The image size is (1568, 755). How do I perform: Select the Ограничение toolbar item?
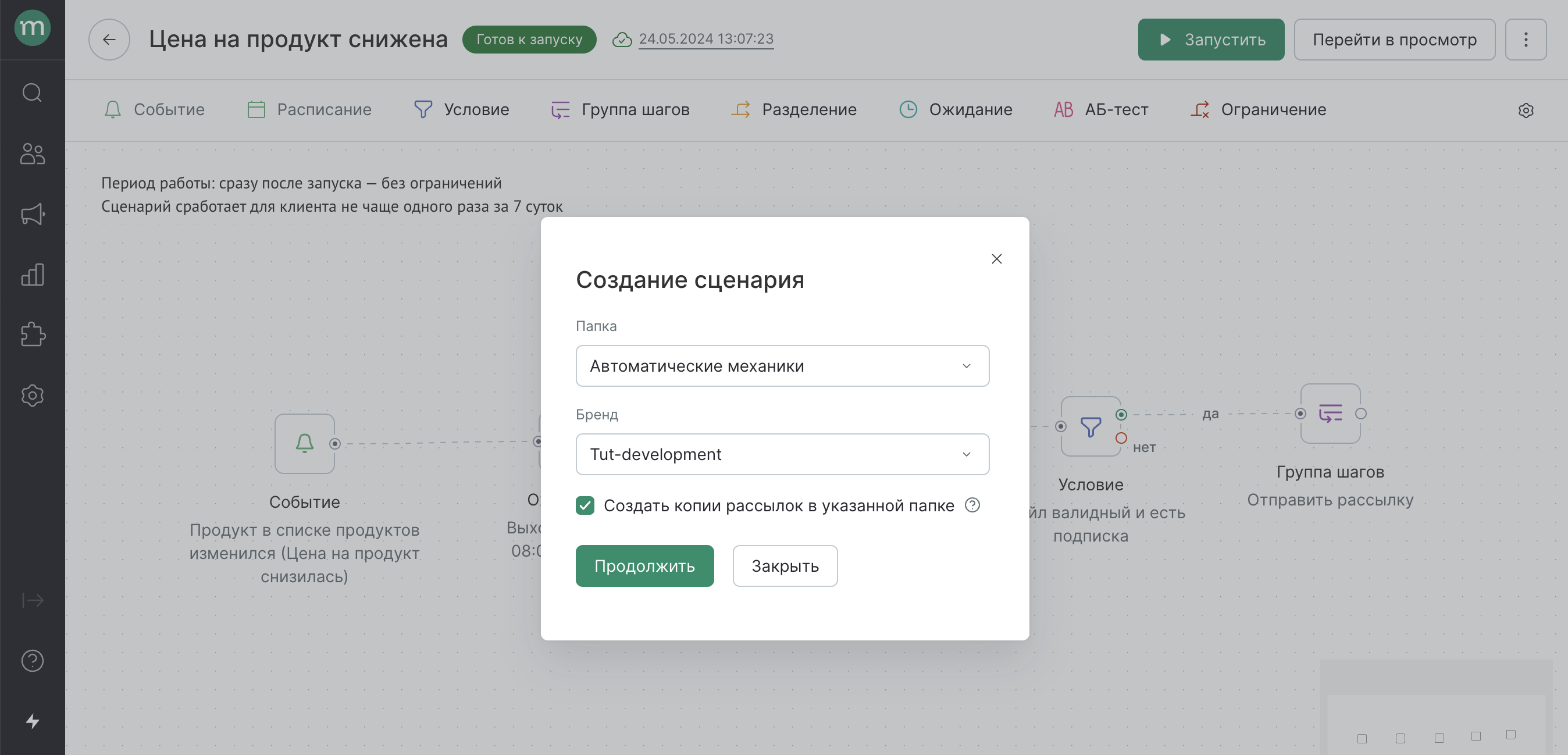1257,109
